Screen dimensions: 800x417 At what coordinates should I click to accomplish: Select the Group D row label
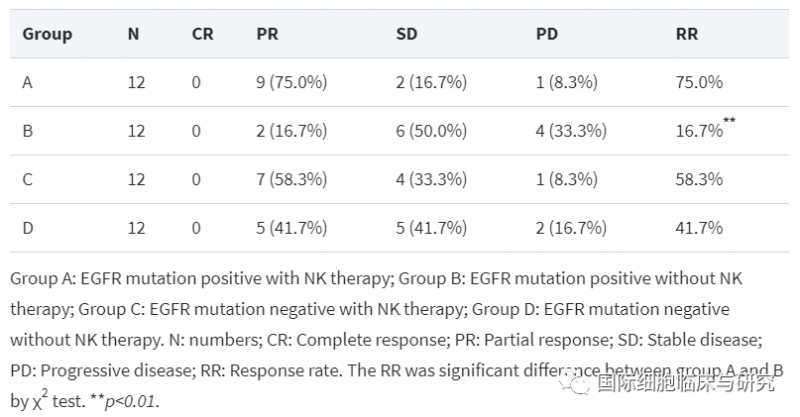pos(28,227)
